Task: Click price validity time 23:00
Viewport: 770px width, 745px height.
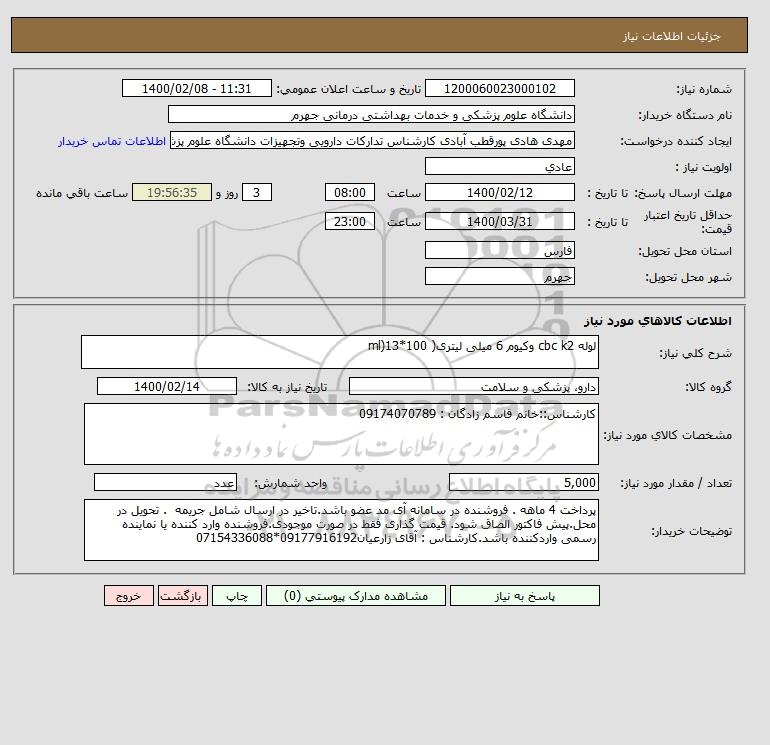Action: pyautogui.click(x=350, y=221)
